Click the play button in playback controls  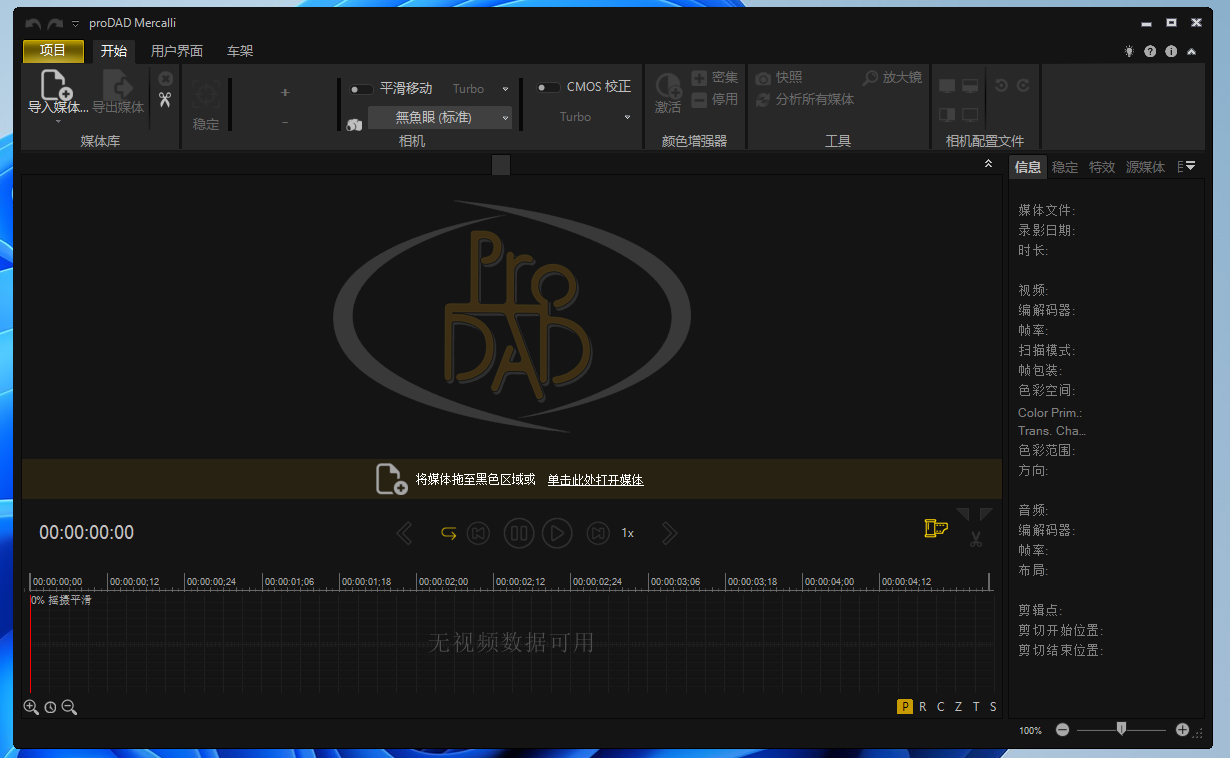(x=558, y=533)
